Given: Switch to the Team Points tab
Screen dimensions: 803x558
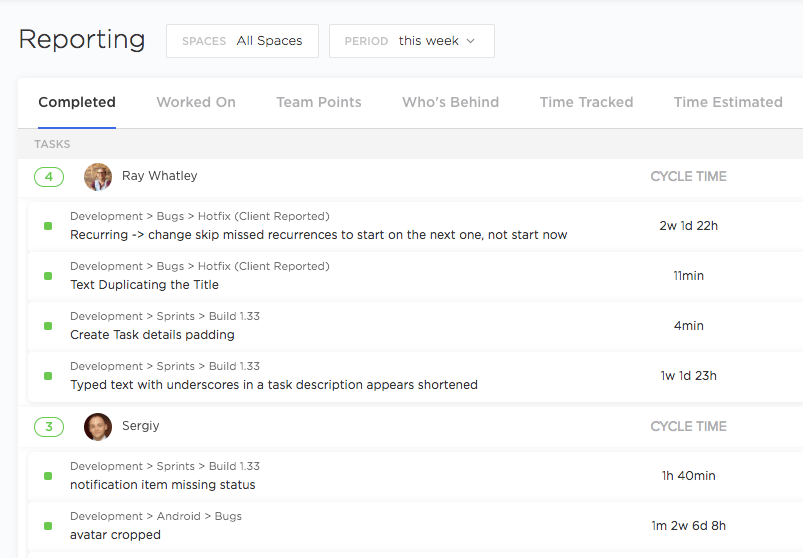Looking at the screenshot, I should (x=319, y=102).
